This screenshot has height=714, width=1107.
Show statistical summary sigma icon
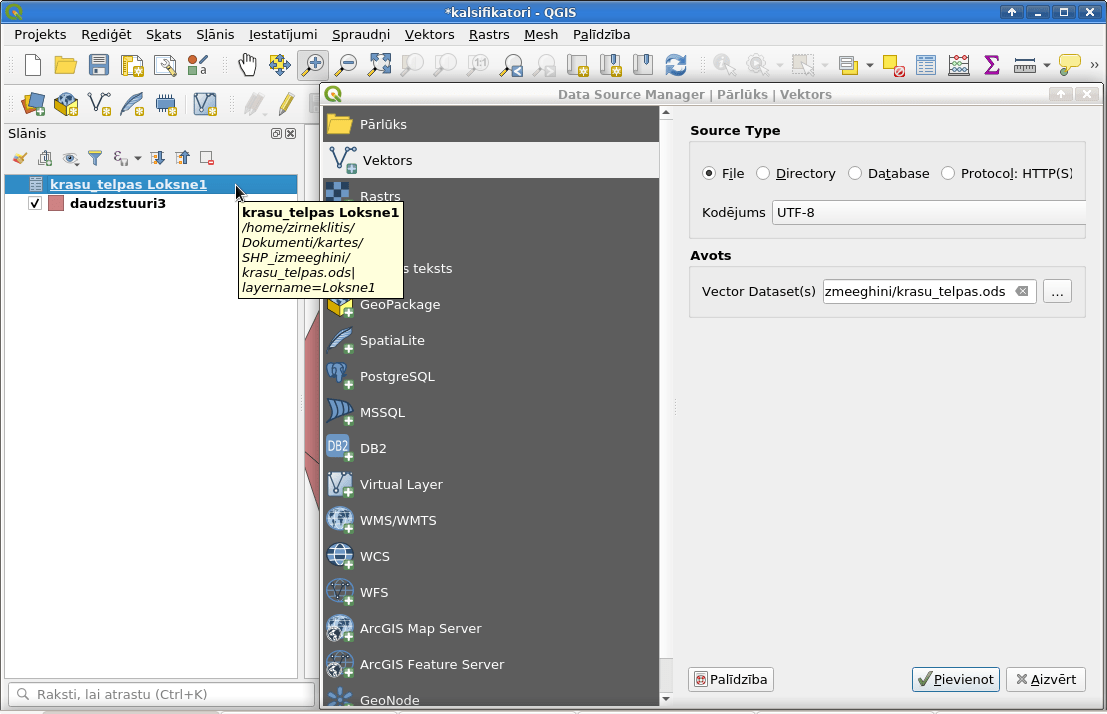pyautogui.click(x=992, y=66)
